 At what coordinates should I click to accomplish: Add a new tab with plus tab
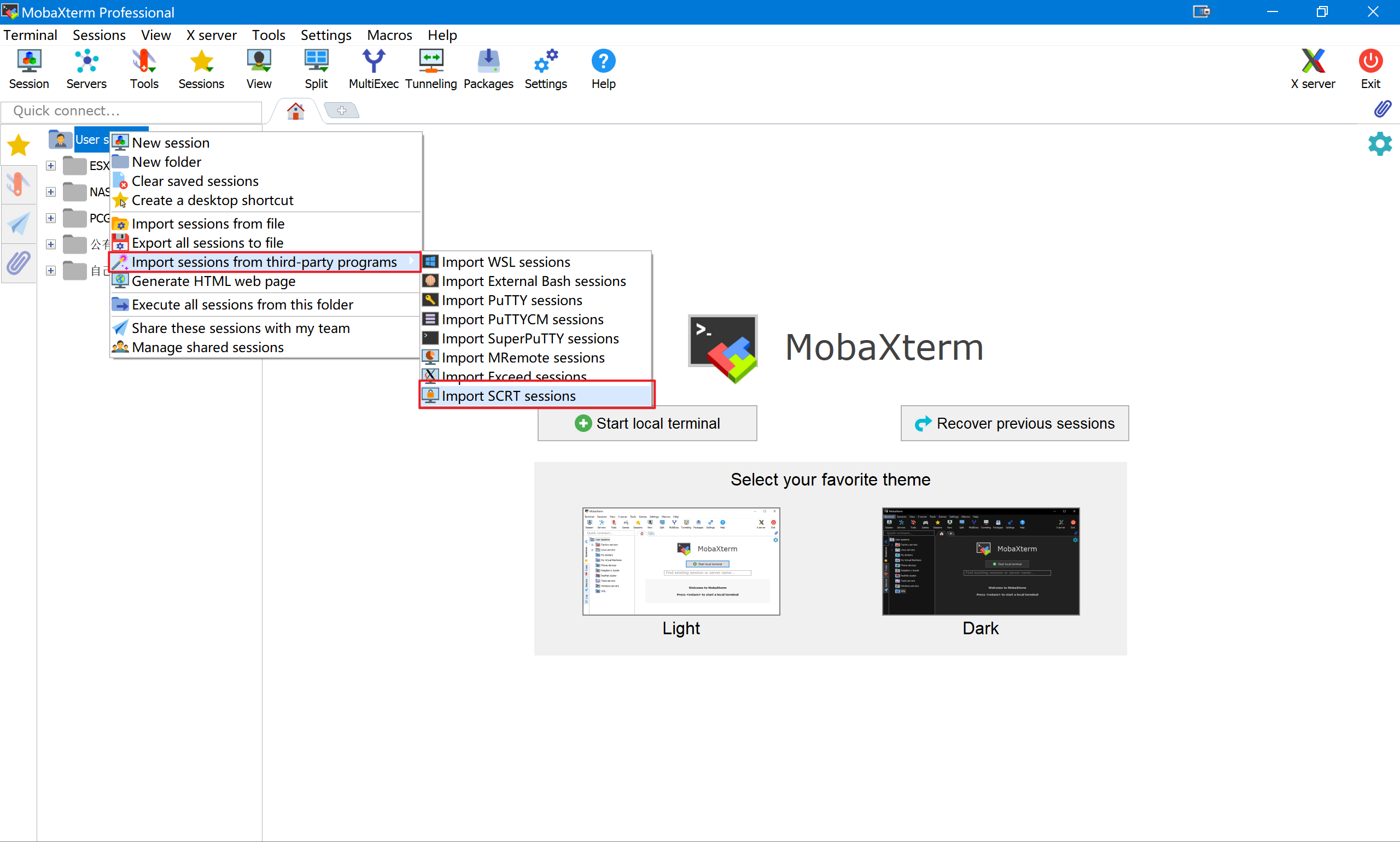click(342, 110)
